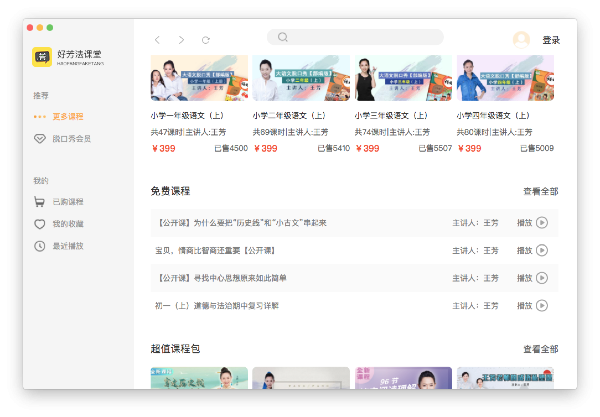Click the back navigation arrow
The height and width of the screenshot is (417, 600).
(x=157, y=39)
